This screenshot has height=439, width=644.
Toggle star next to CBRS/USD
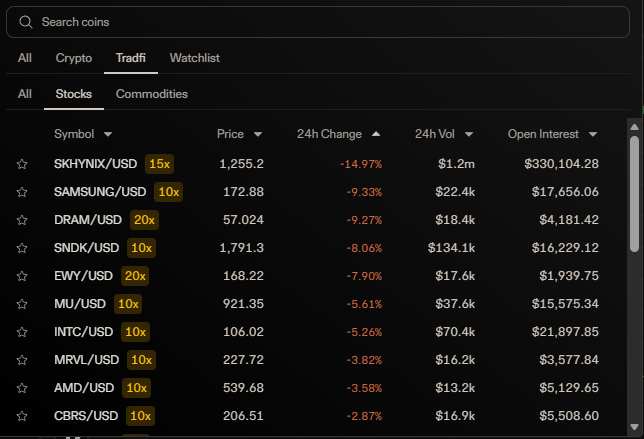point(22,416)
